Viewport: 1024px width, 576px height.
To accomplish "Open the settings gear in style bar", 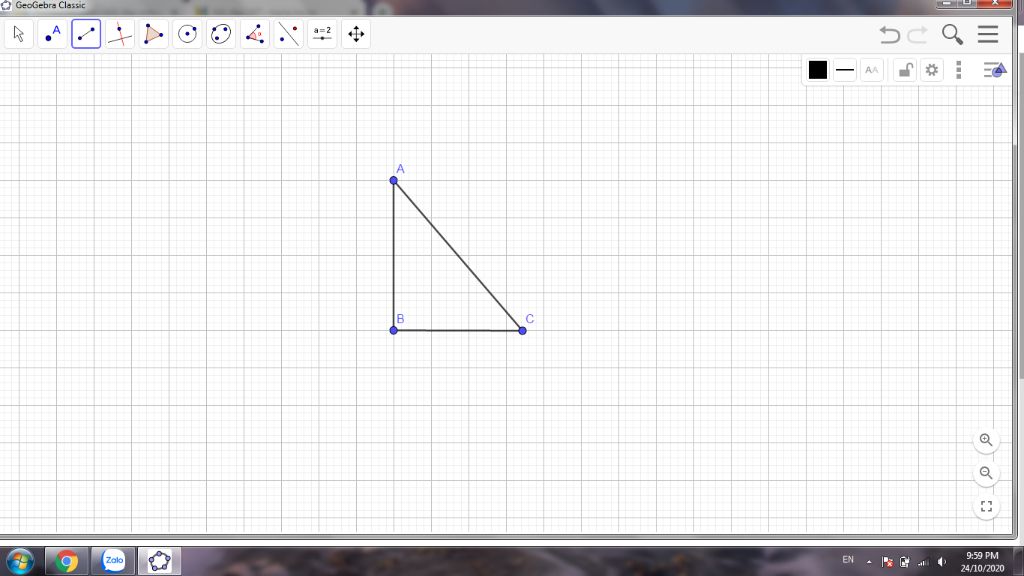I will click(932, 70).
